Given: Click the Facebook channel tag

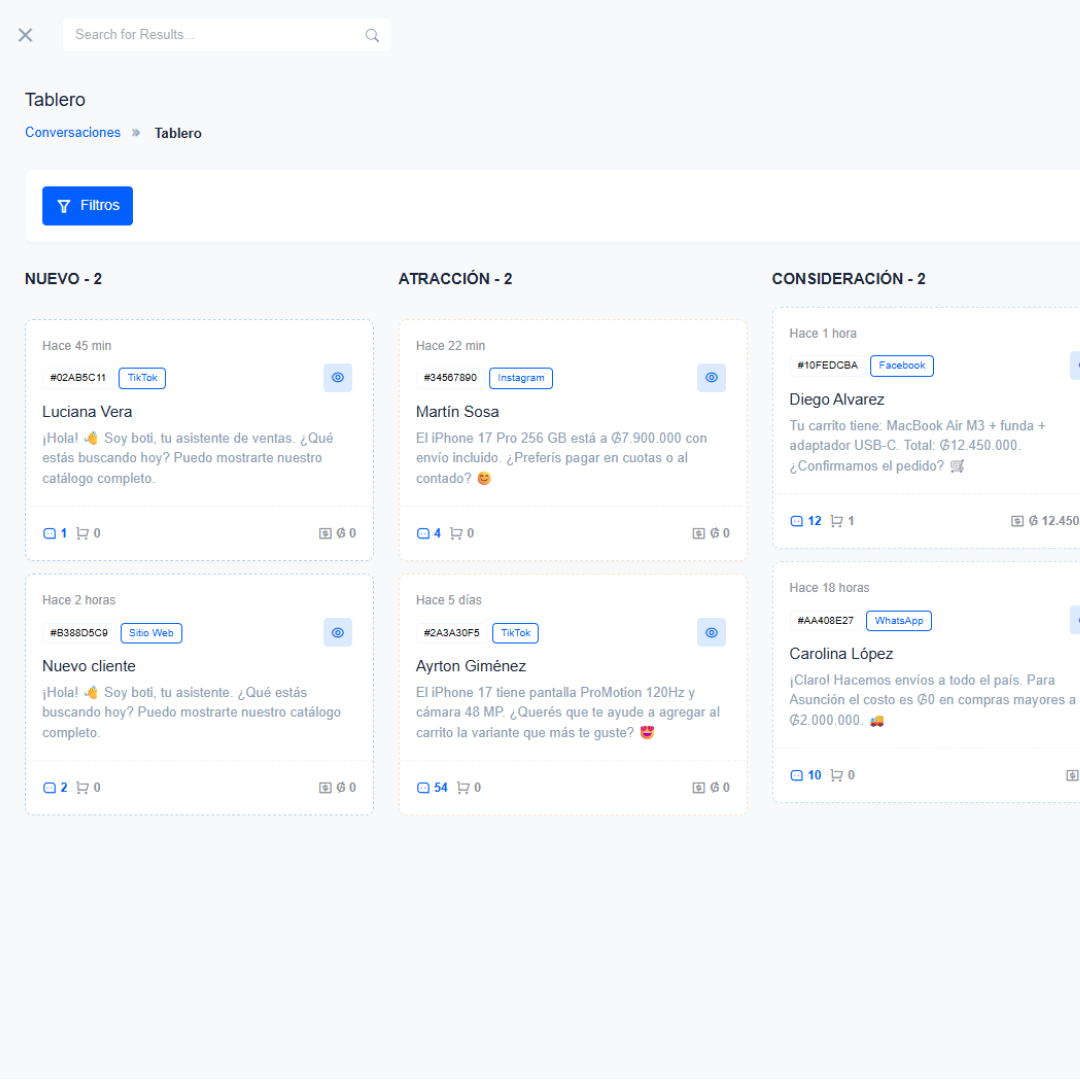Looking at the screenshot, I should 902,366.
